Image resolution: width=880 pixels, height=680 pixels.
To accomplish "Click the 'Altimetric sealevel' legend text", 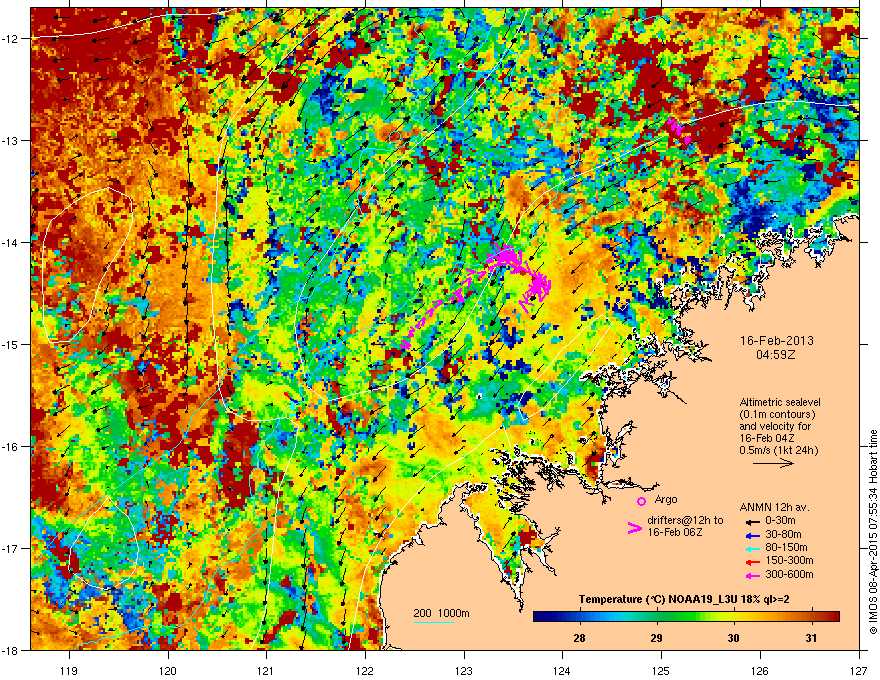I will (780, 402).
